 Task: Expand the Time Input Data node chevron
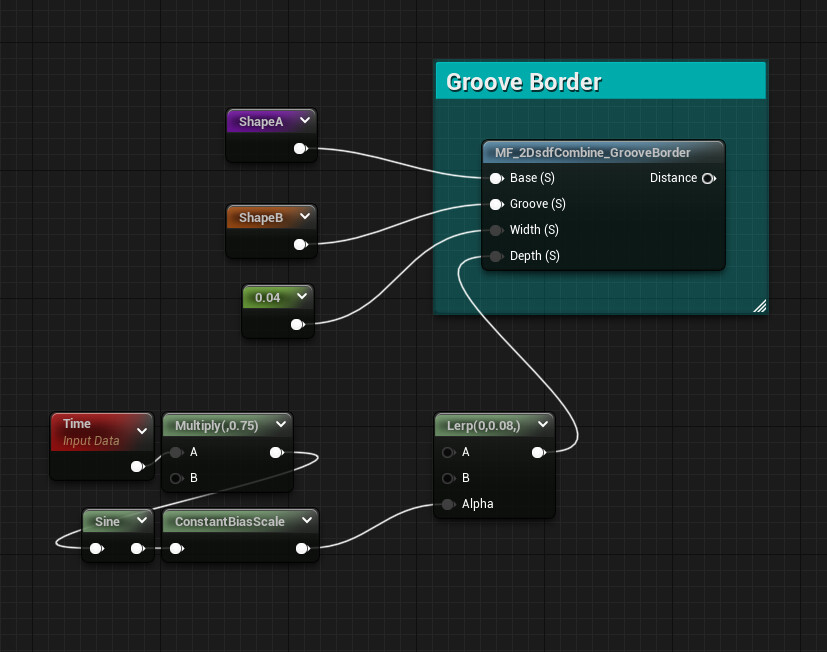[x=142, y=431]
